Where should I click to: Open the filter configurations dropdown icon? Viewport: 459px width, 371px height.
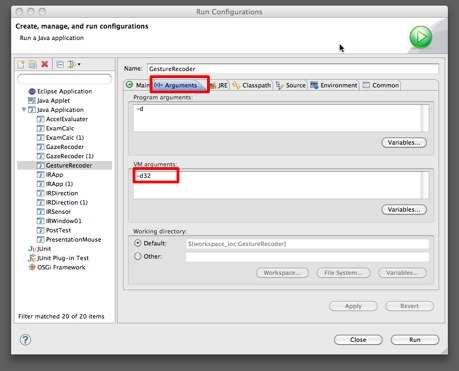74,64
